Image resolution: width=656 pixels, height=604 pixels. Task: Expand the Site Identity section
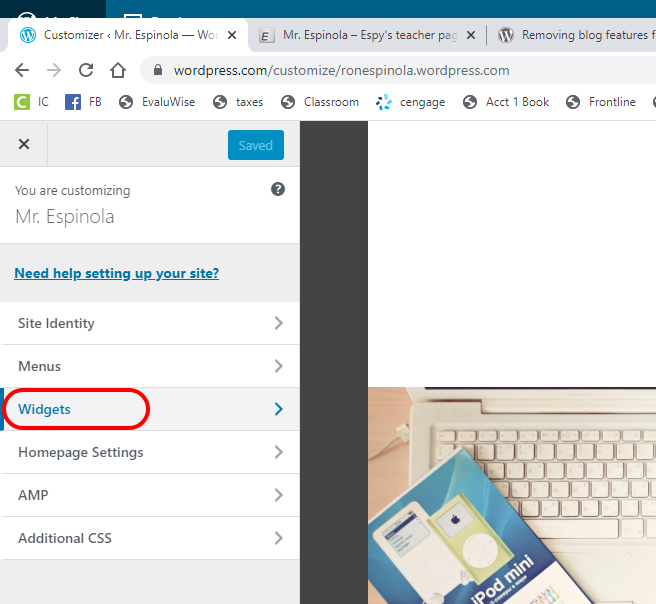[x=149, y=323]
